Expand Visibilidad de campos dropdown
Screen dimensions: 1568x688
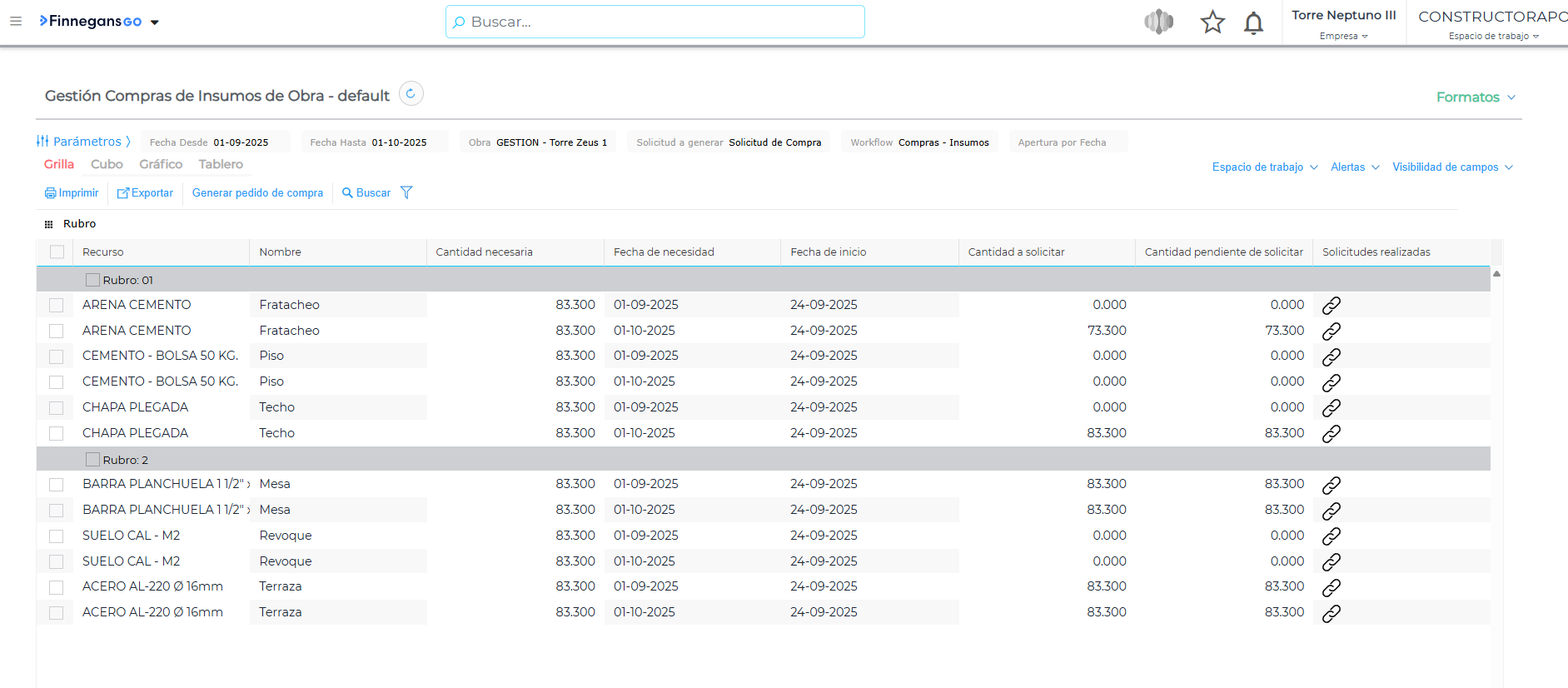tap(1451, 167)
